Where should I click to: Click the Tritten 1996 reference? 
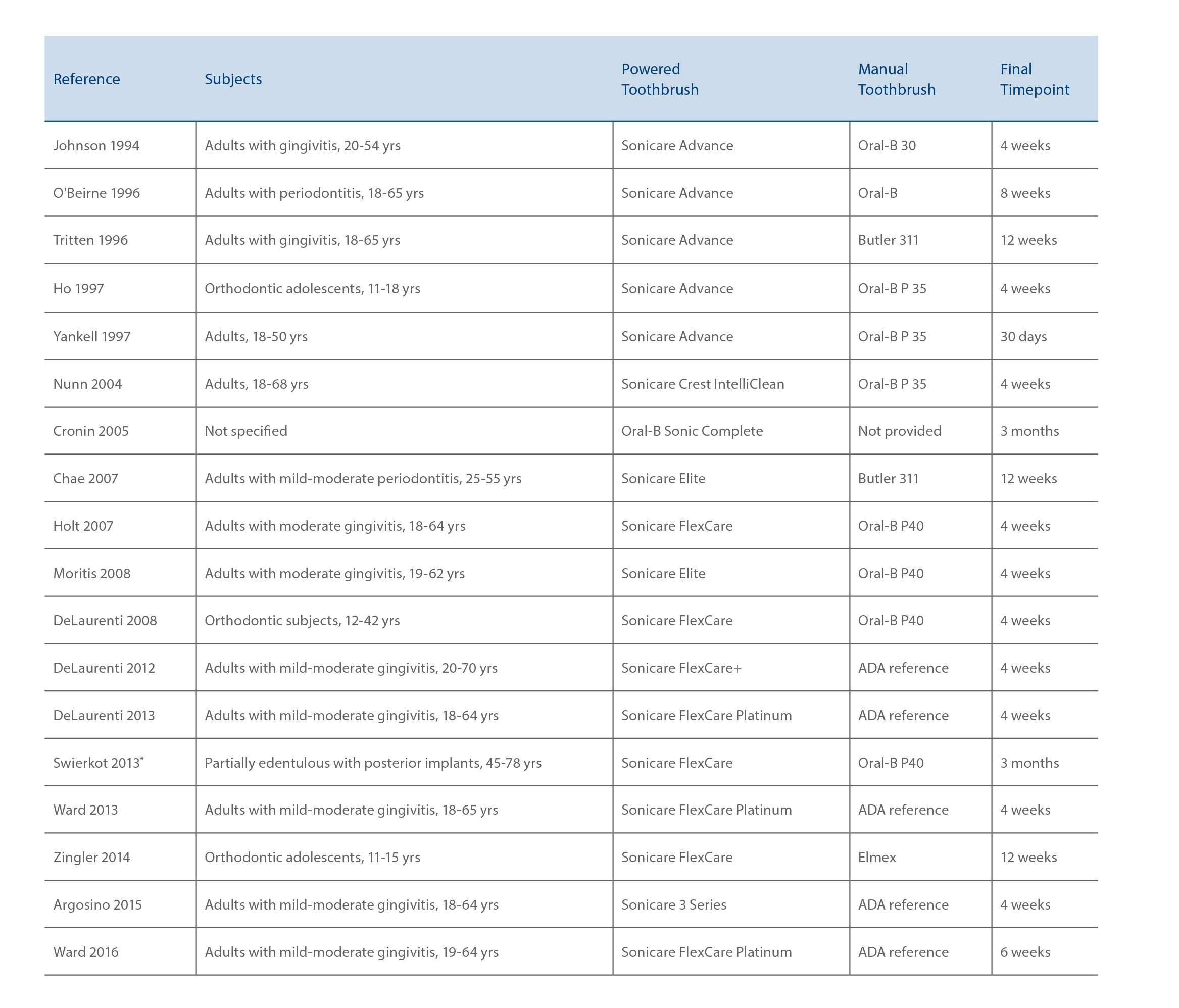tap(90, 240)
